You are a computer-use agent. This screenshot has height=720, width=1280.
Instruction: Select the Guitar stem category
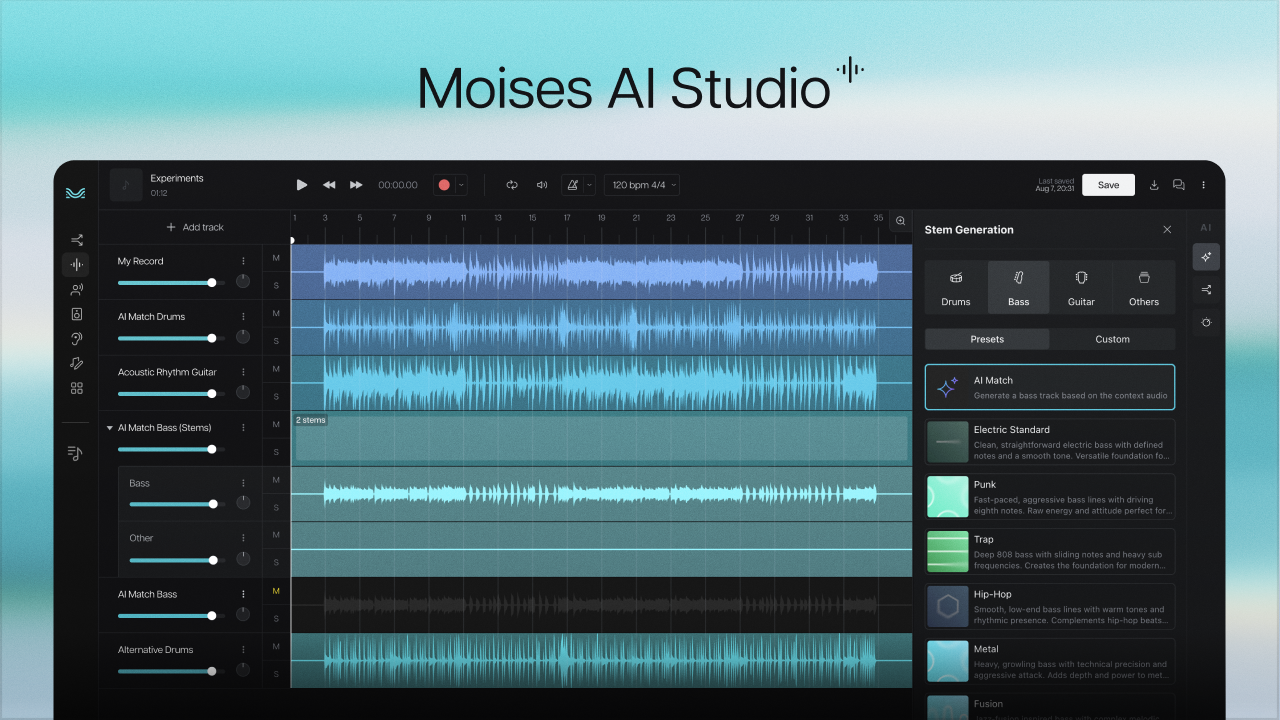click(1081, 287)
